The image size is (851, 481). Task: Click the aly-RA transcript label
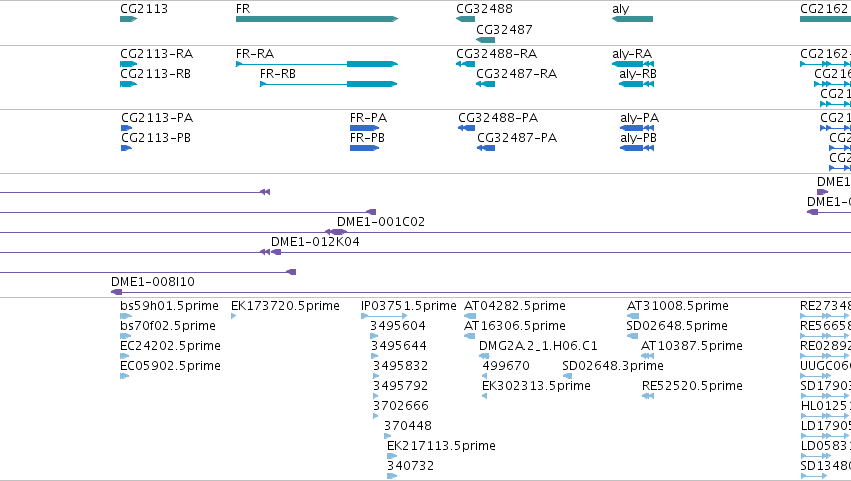[632, 54]
